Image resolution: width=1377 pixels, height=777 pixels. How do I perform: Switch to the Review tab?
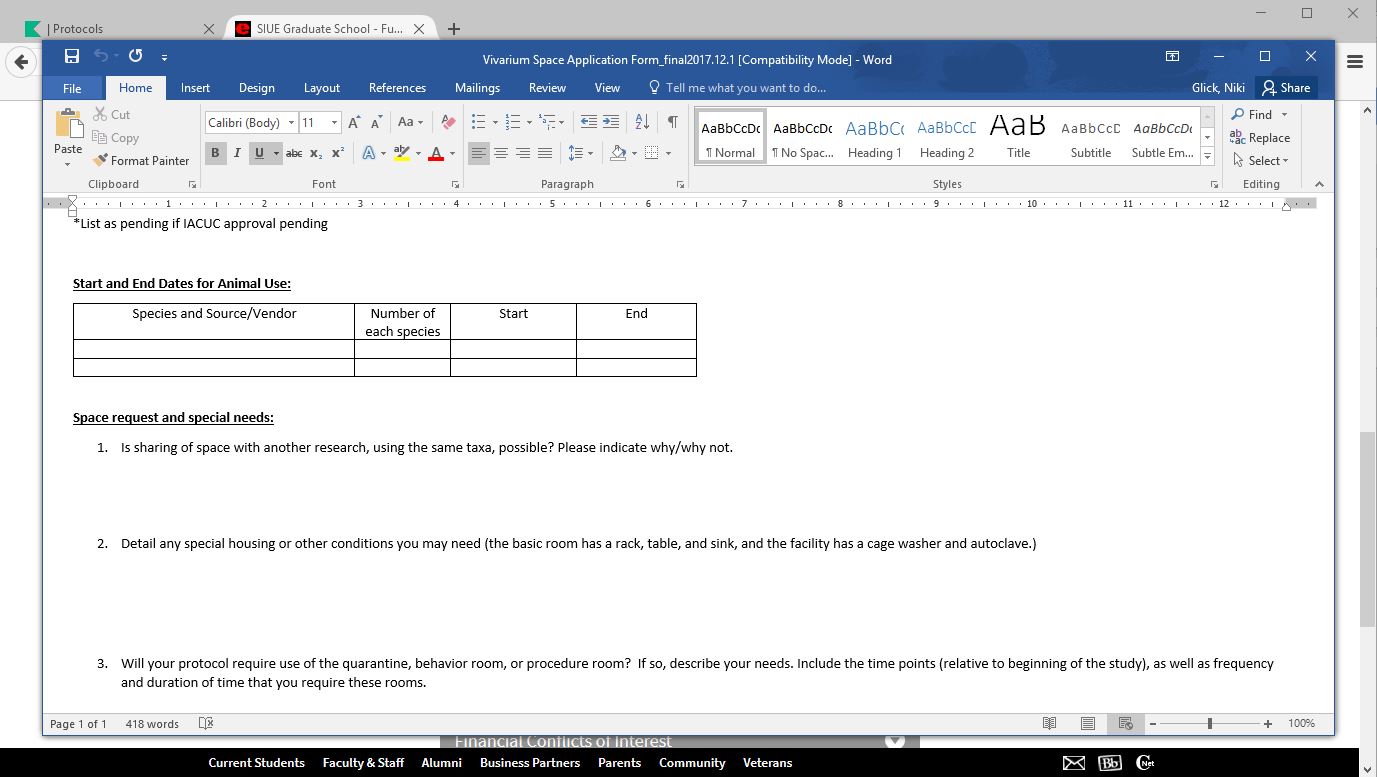tap(547, 88)
